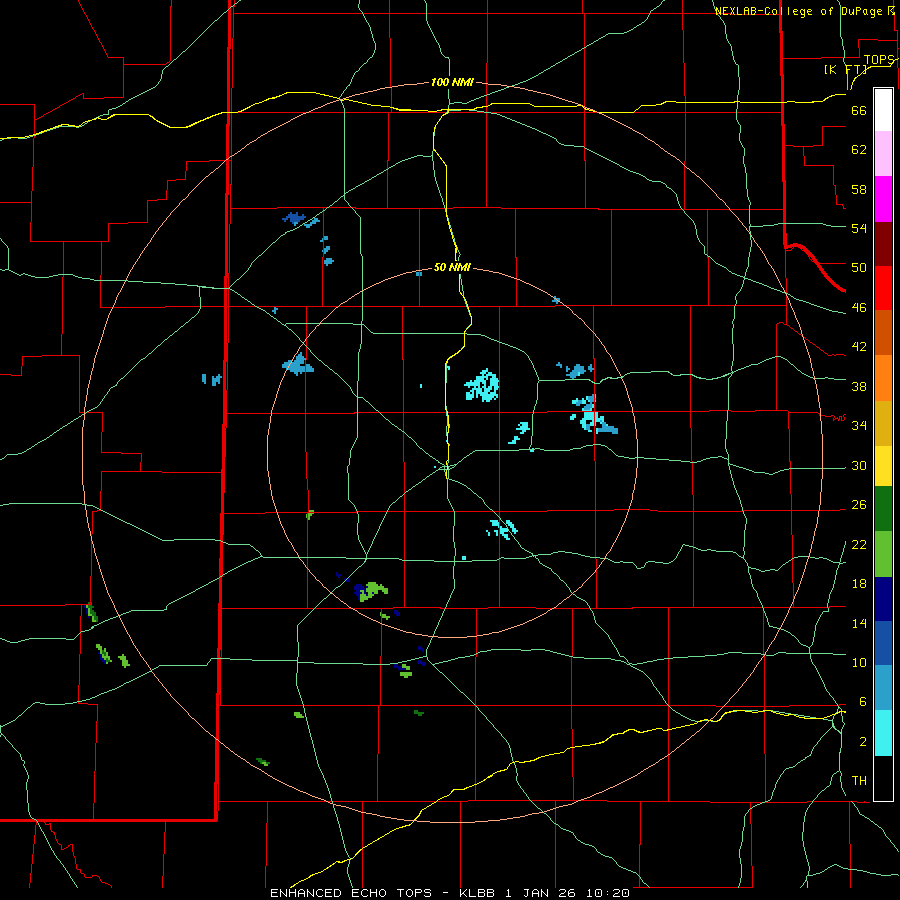
Task: Select the dark orange legend swatch
Action: (883, 332)
